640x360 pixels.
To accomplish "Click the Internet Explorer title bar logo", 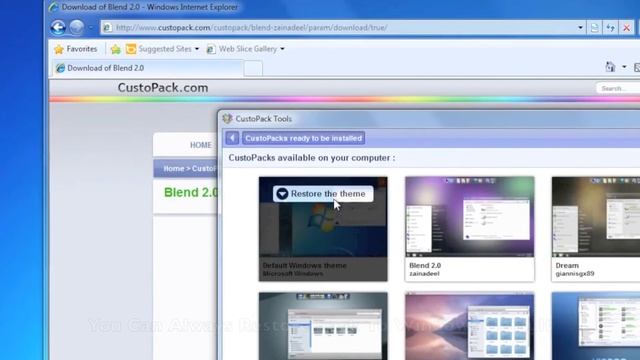I will coord(53,7).
